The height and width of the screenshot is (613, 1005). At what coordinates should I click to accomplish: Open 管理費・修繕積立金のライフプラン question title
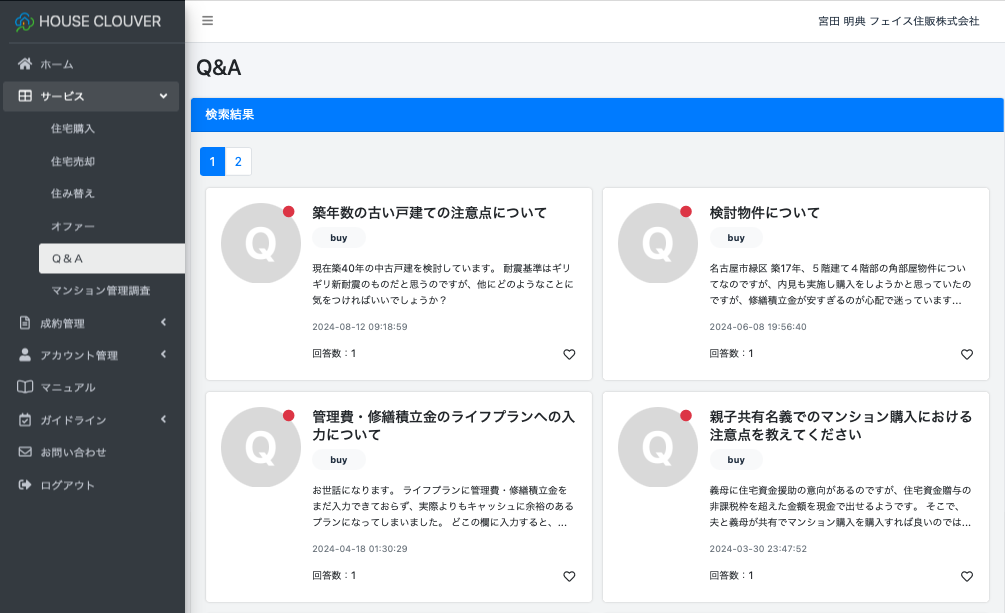444,425
